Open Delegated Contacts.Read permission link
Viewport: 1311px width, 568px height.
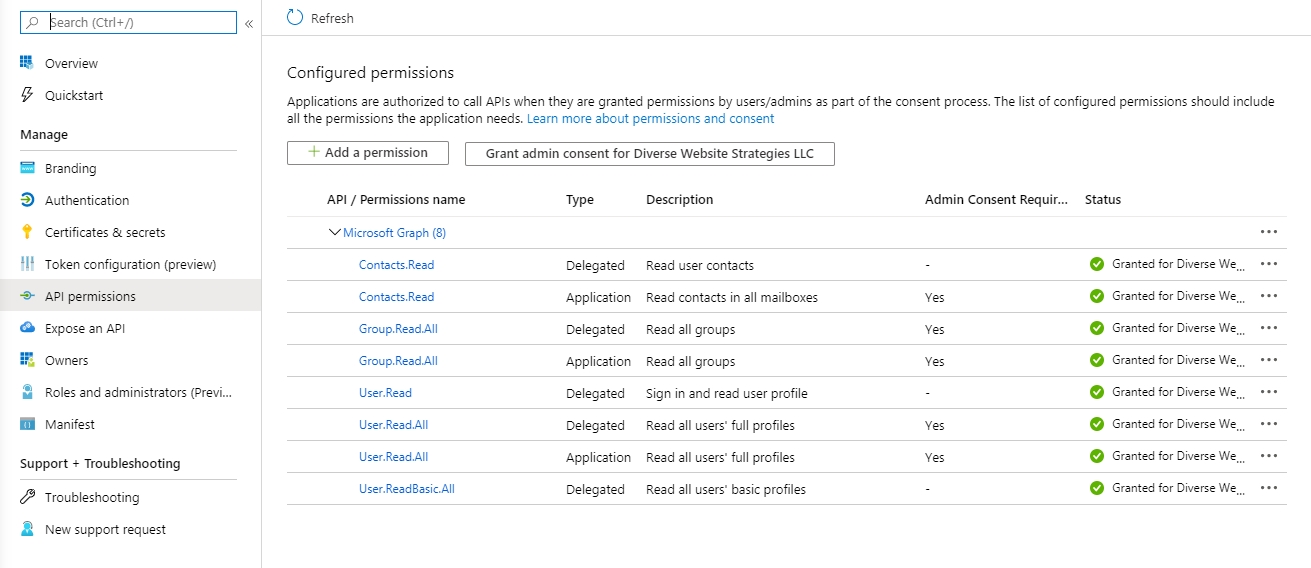[x=396, y=264]
